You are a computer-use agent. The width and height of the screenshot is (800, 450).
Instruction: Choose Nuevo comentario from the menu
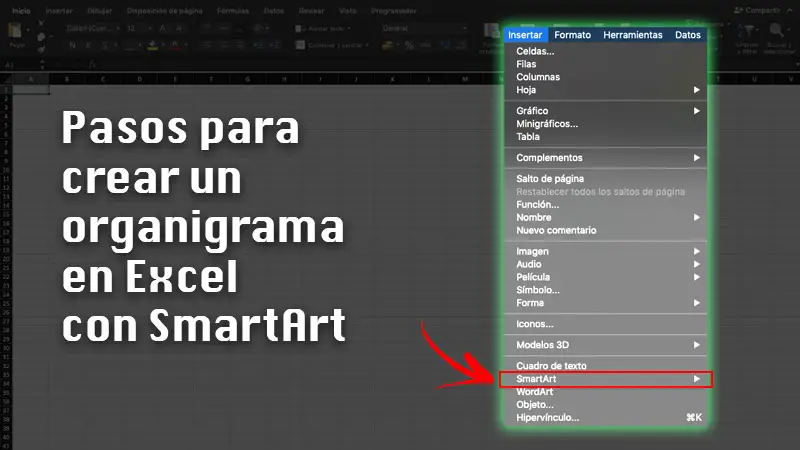556,231
